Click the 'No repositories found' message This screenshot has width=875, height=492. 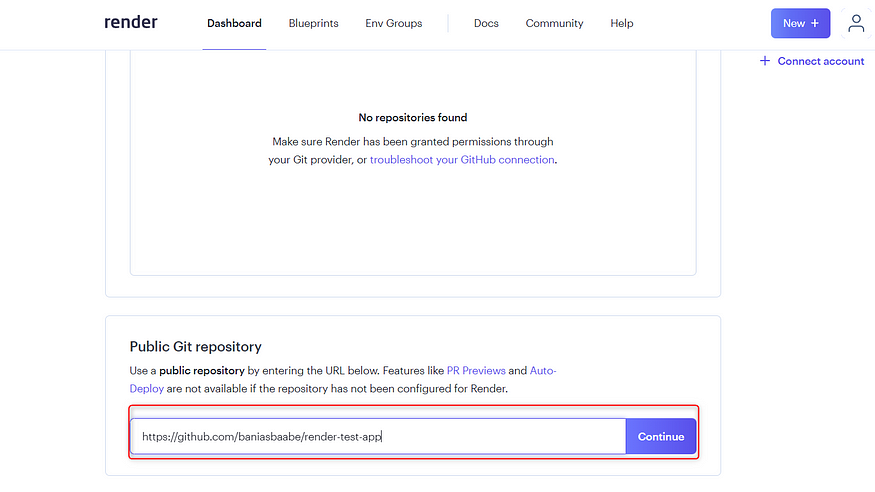click(413, 118)
